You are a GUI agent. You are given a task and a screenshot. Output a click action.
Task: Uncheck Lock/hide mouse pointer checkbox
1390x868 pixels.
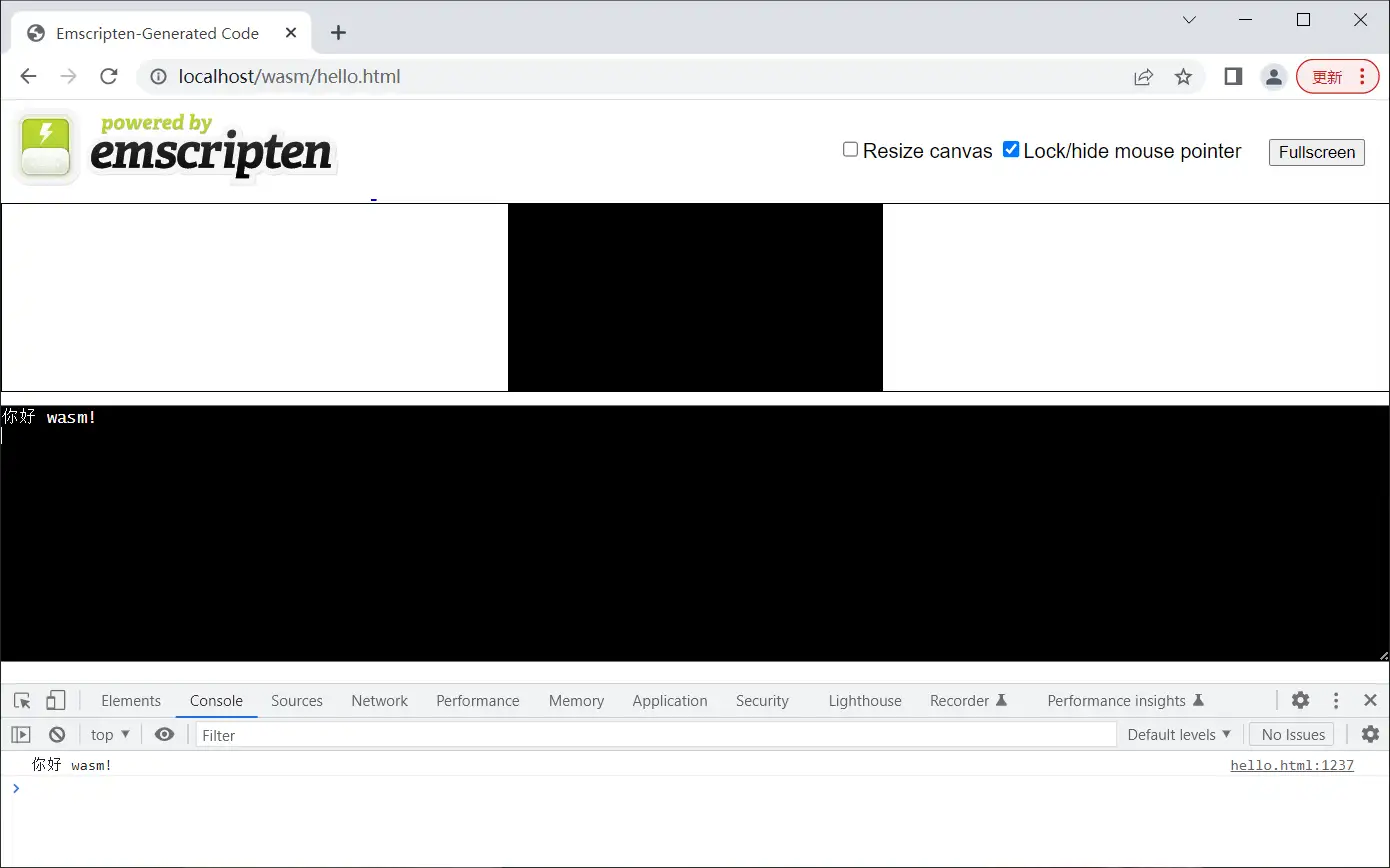(x=1011, y=150)
